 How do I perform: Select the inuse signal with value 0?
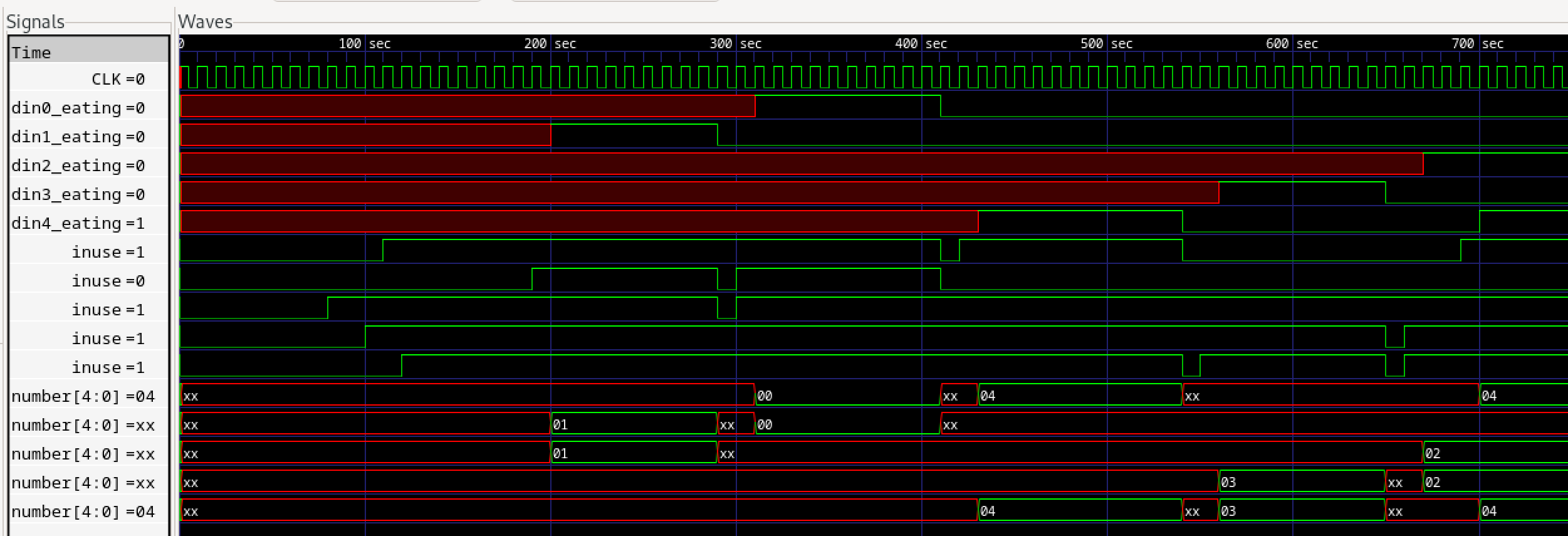(108, 281)
